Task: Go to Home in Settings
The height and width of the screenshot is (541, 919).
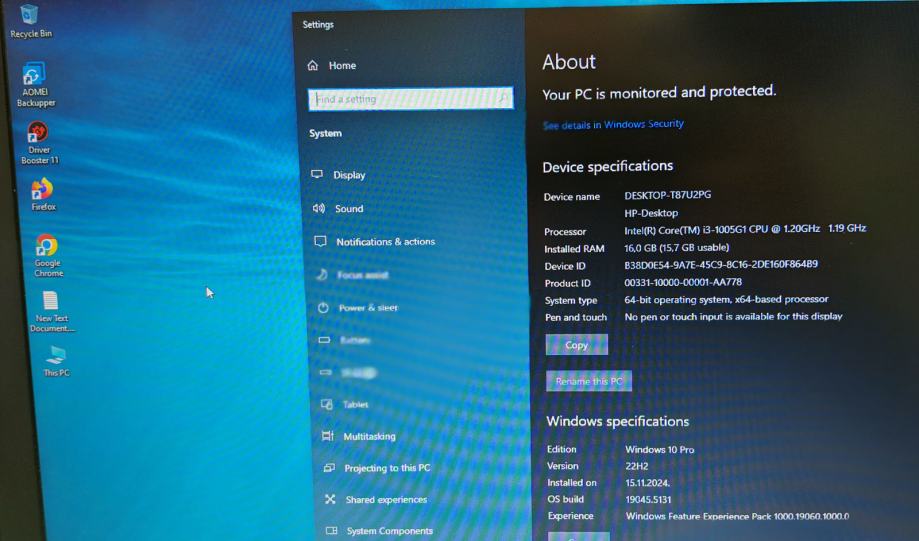Action: point(342,66)
